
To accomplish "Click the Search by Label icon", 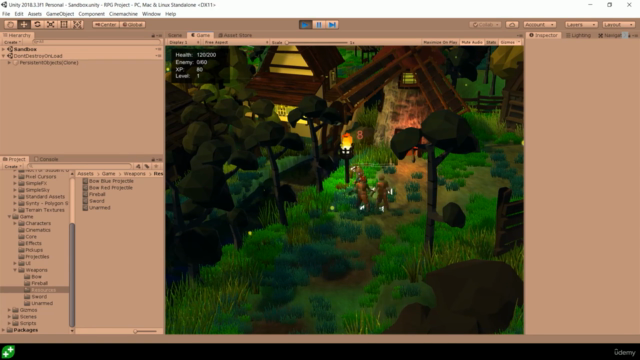I will 147,167.
